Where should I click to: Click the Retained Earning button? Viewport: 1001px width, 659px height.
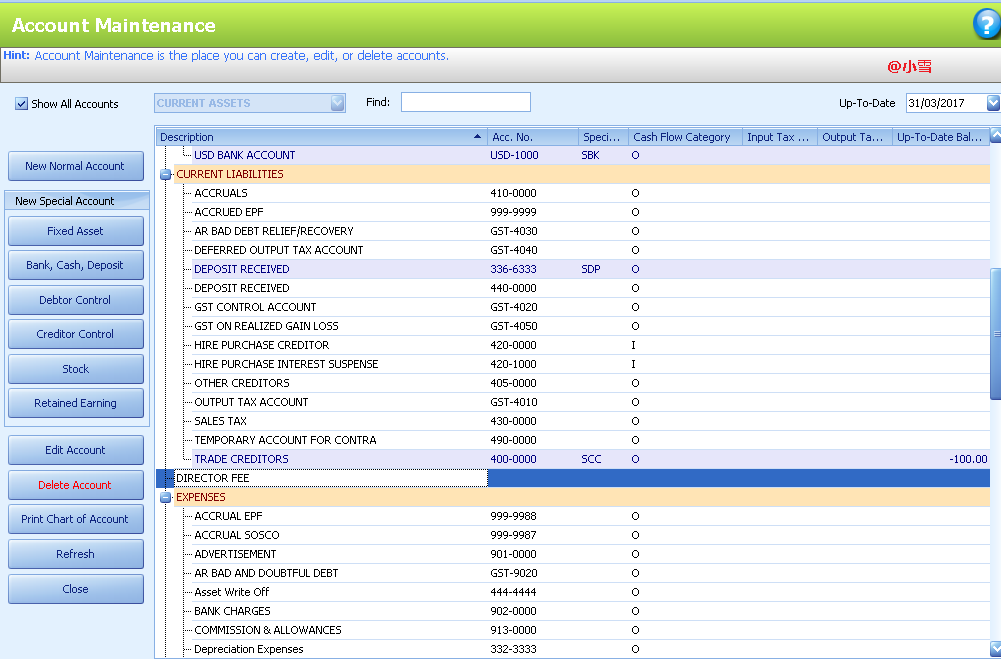tap(75, 402)
